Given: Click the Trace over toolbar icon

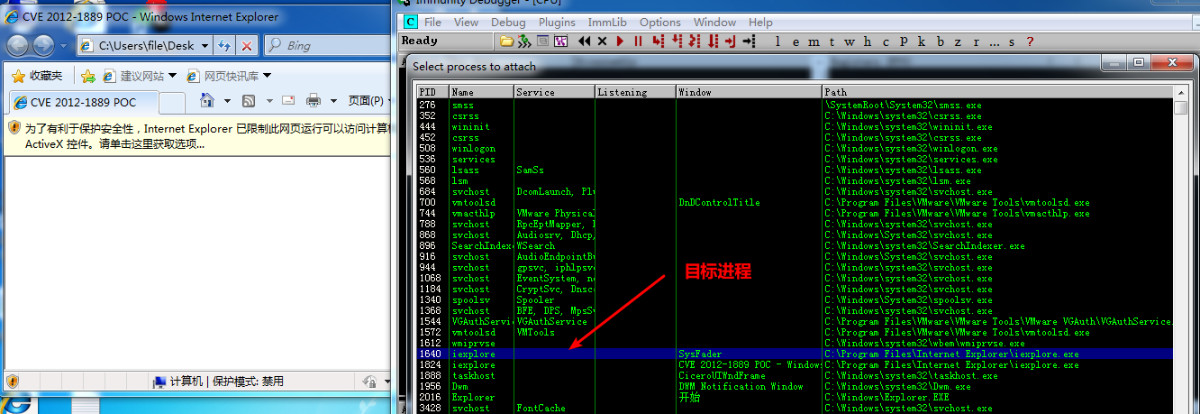Looking at the screenshot, I should pos(713,41).
